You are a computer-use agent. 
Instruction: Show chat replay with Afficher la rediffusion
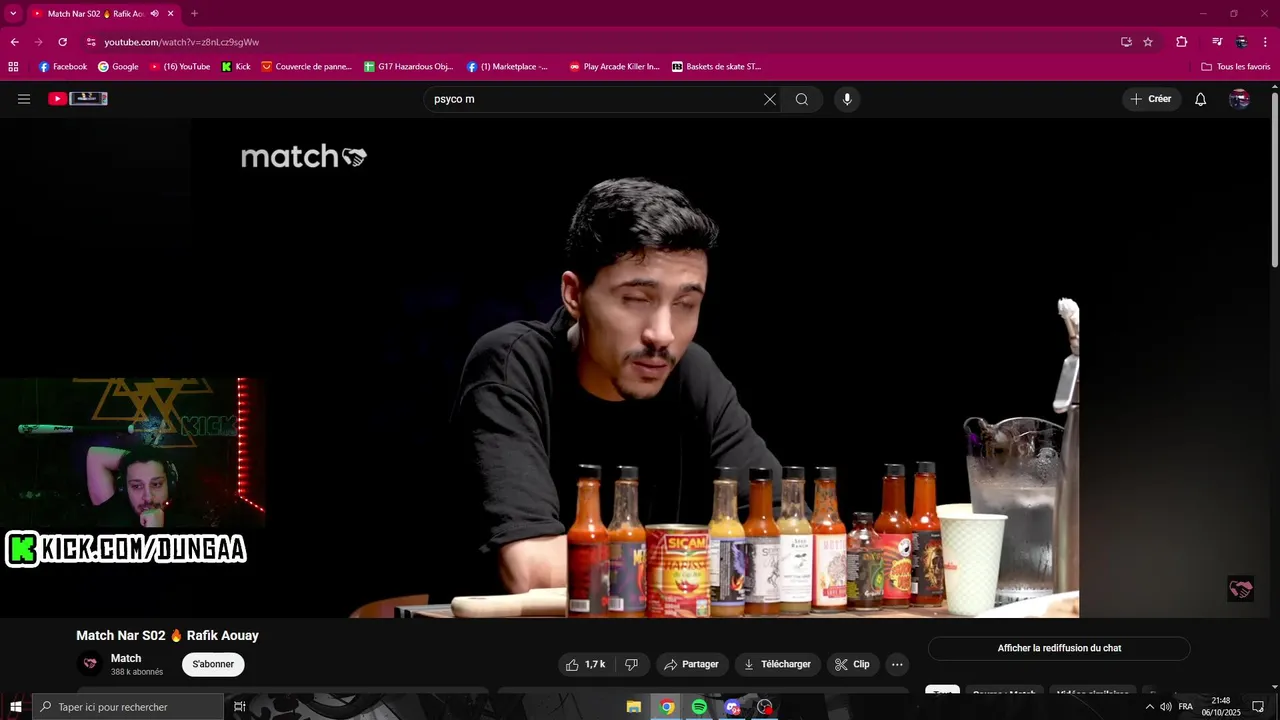click(1059, 648)
